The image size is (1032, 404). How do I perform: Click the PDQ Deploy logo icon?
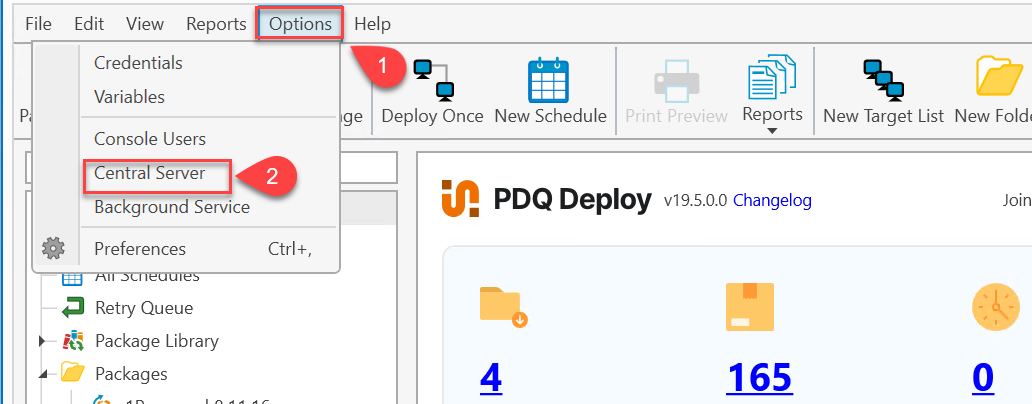(461, 198)
